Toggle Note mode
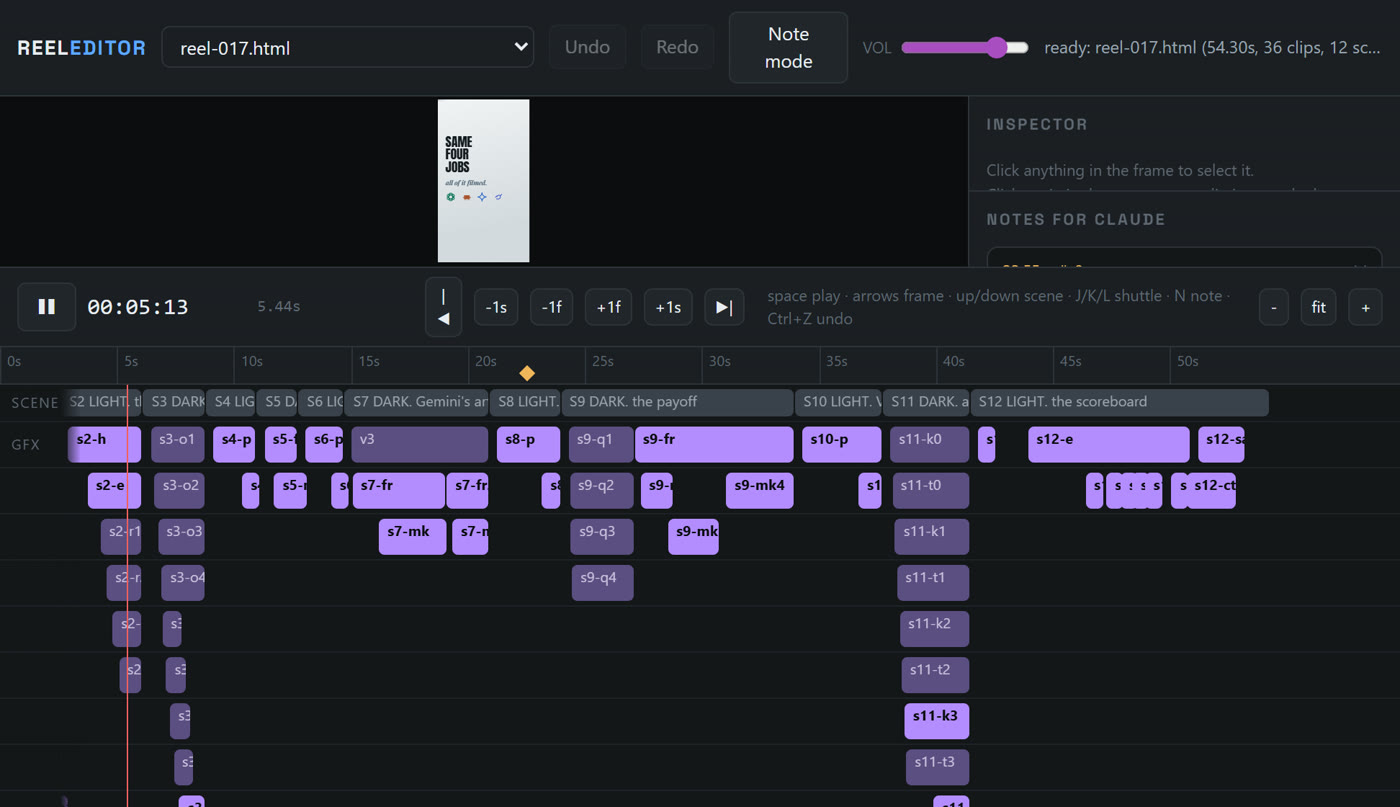This screenshot has width=1400, height=807. [x=788, y=47]
